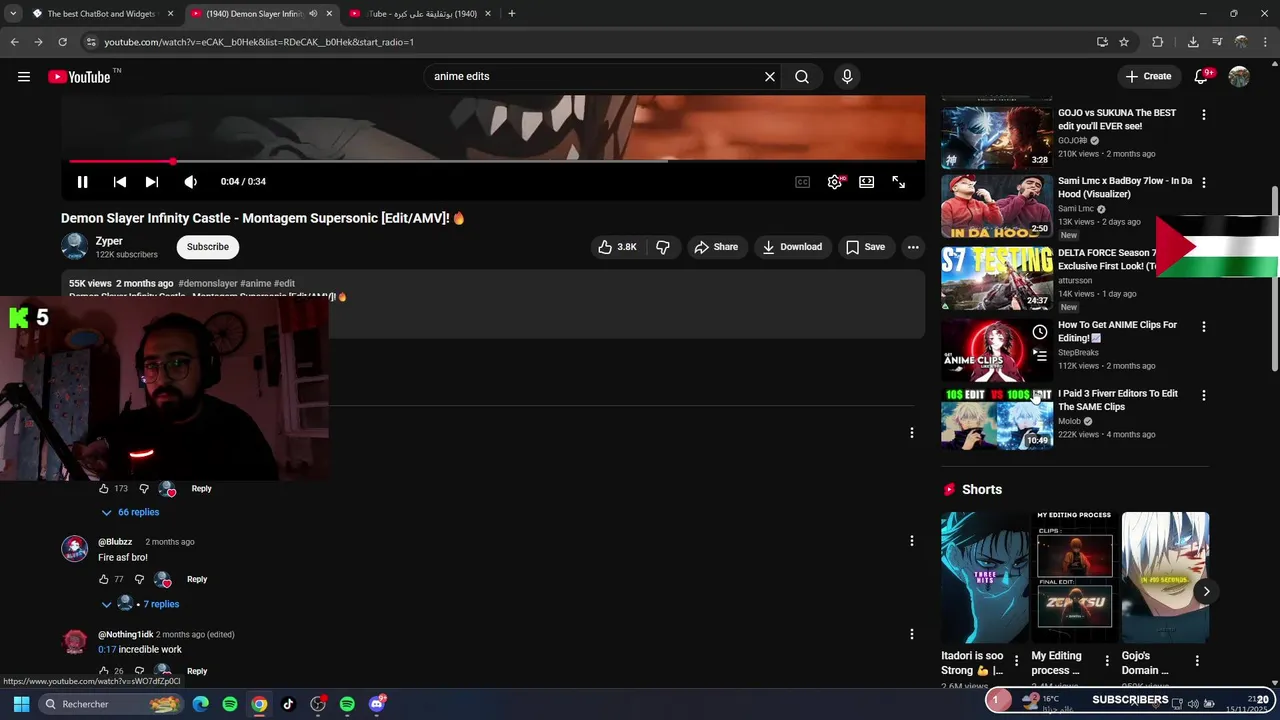This screenshot has width=1280, height=720.
Task: Expand 66 replies thread
Action: [x=130, y=512]
